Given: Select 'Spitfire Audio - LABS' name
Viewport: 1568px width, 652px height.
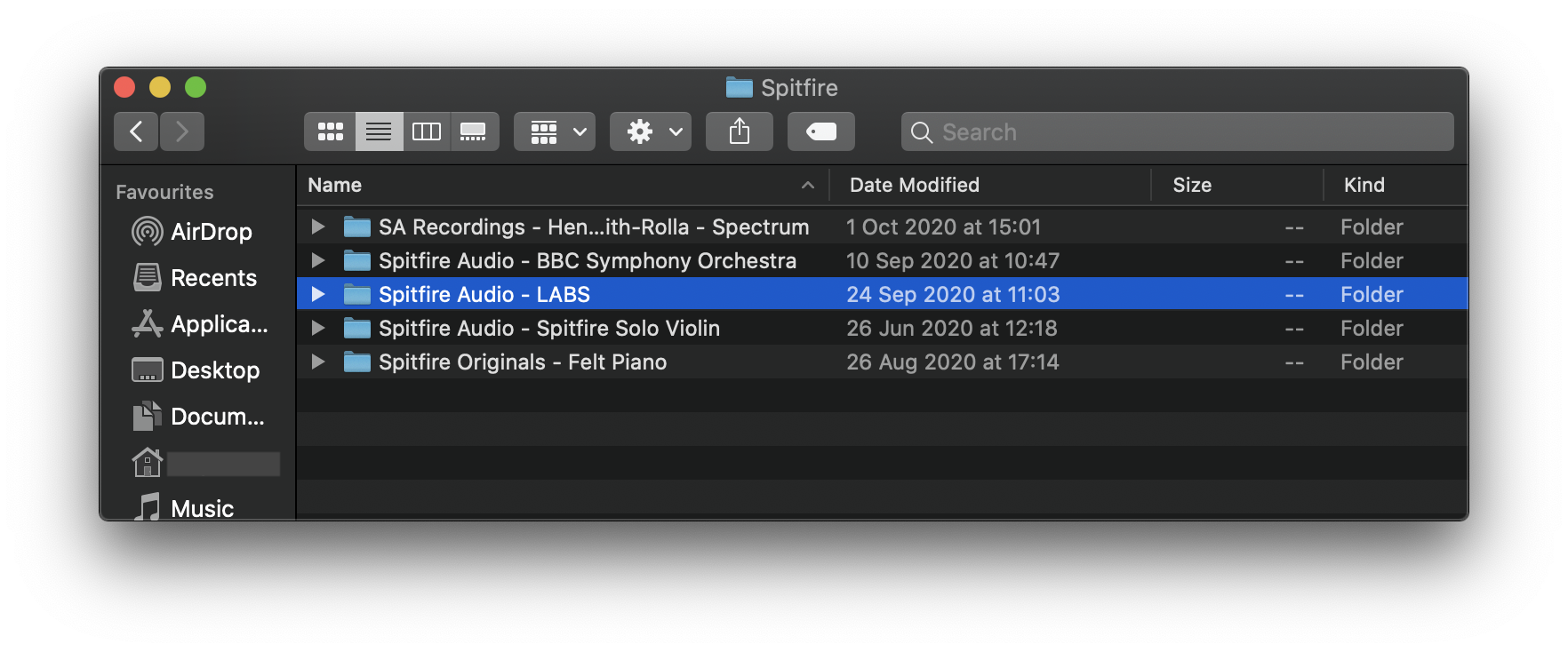Looking at the screenshot, I should tap(484, 295).
